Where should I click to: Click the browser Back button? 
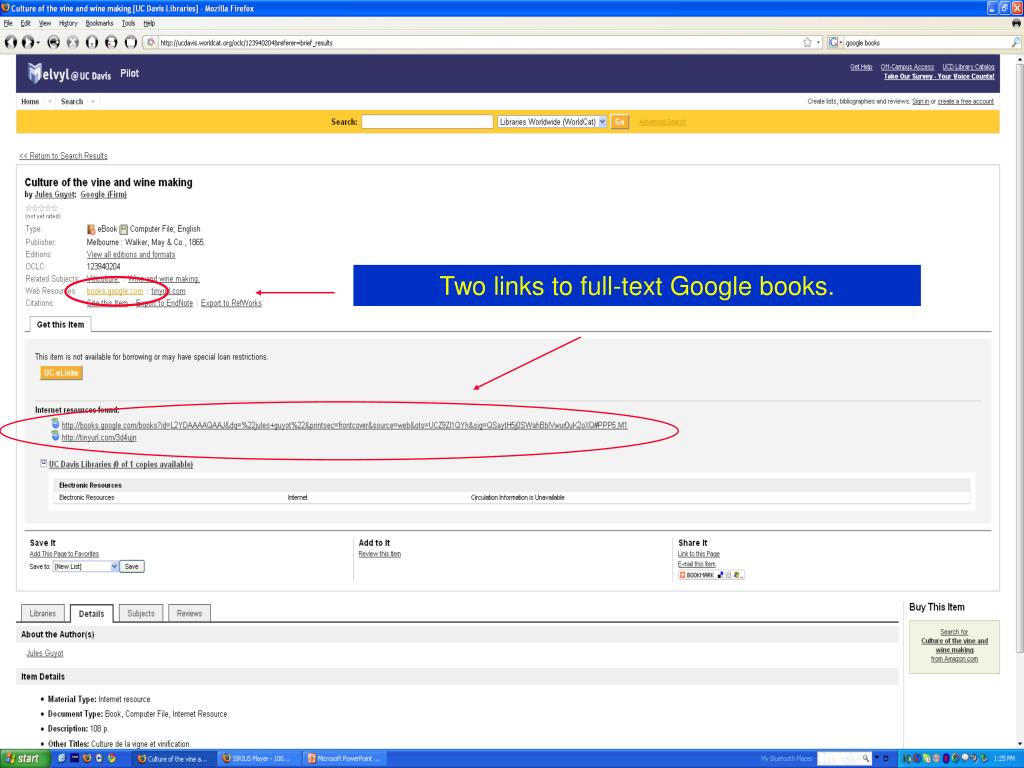pyautogui.click(x=11, y=42)
